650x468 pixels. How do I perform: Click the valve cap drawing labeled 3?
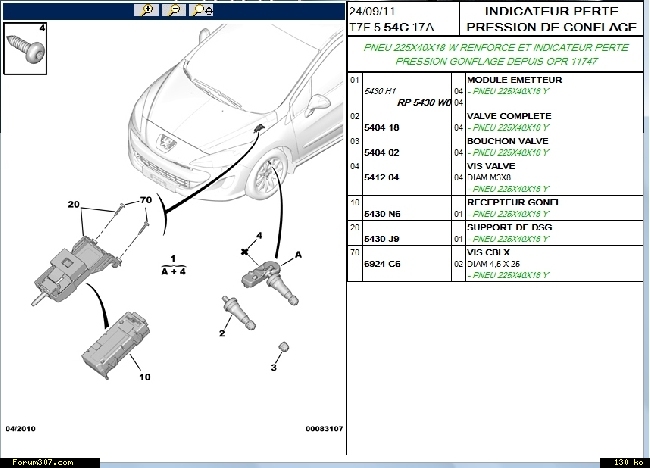[283, 347]
